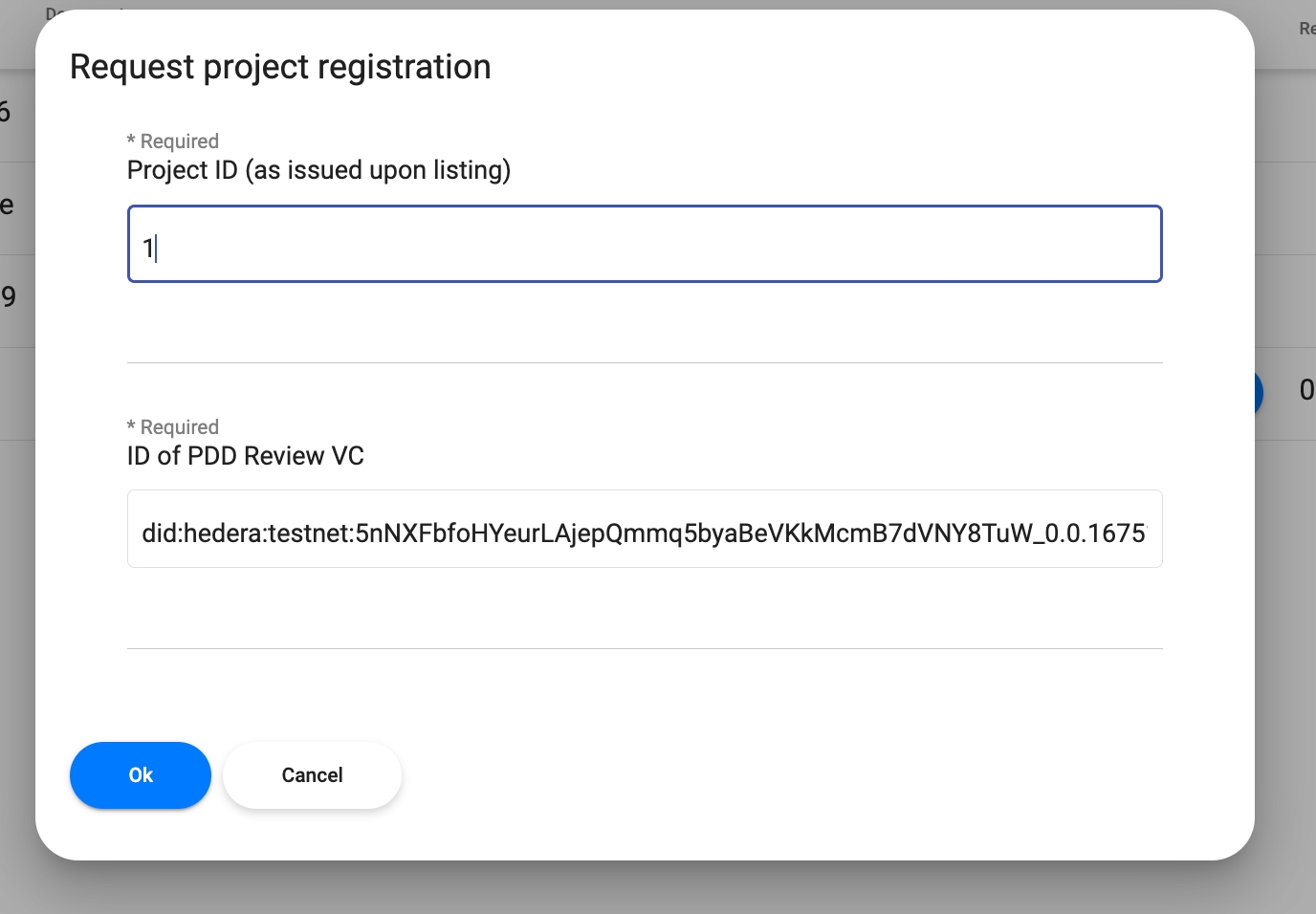1316x914 pixels.
Task: Click empty dialog area right of Cancel
Action: point(765,775)
